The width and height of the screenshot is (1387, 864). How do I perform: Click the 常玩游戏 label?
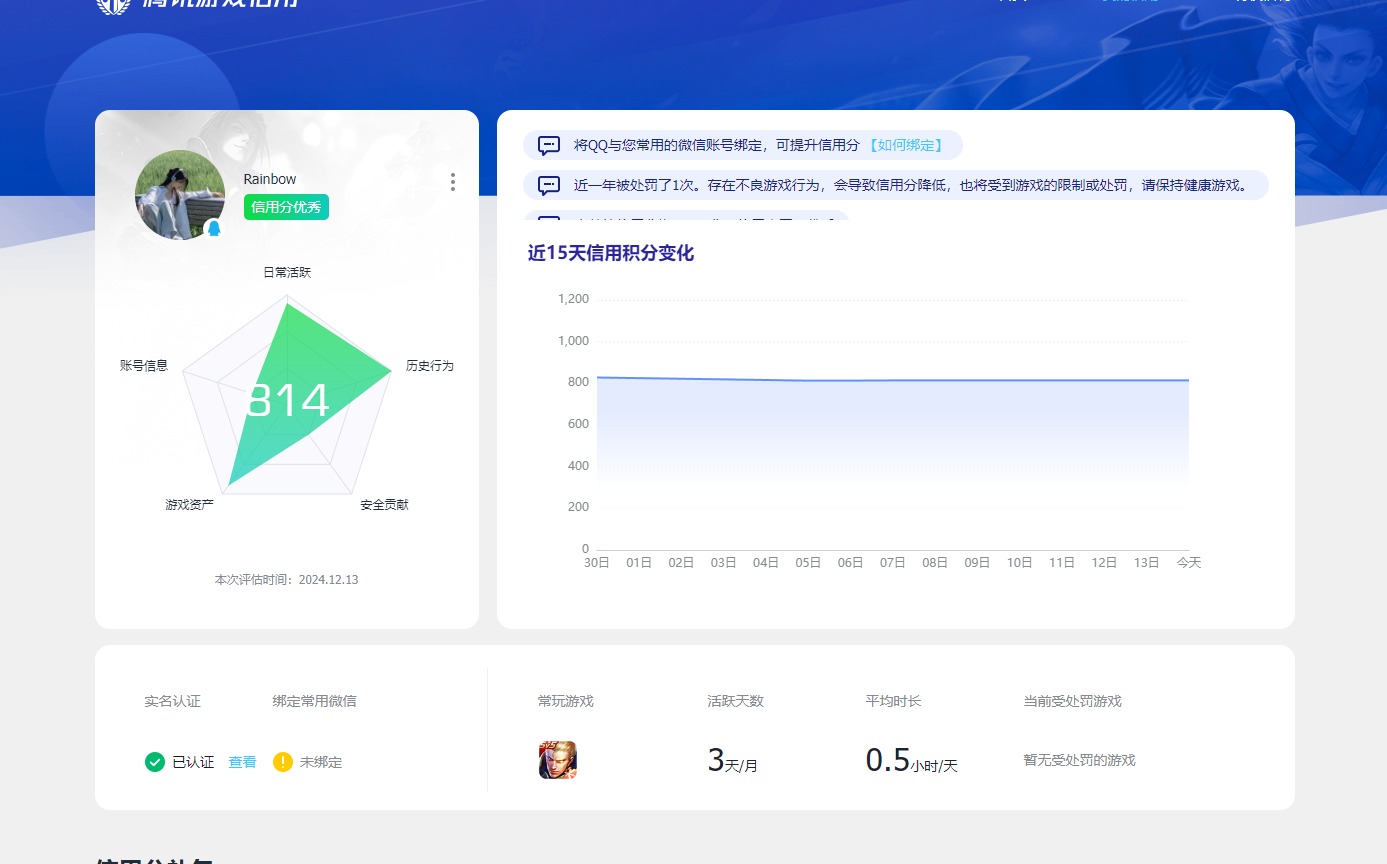566,701
